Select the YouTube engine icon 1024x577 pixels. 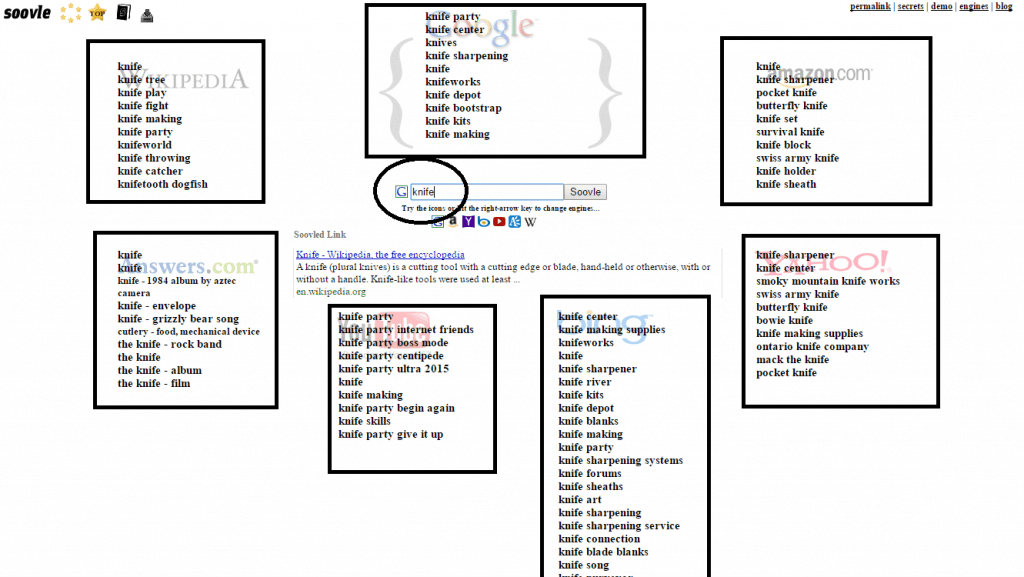coord(498,222)
